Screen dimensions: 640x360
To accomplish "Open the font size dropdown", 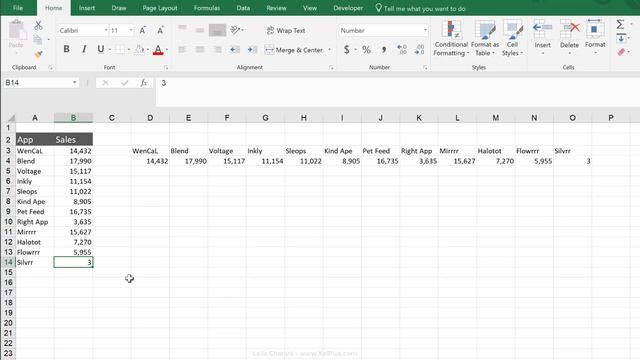I will click(131, 30).
